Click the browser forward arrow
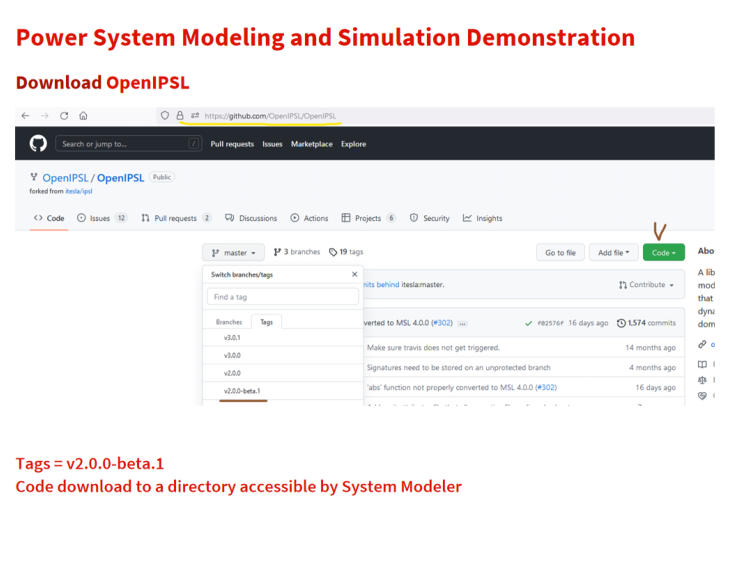This screenshot has width=750, height=562. click(45, 116)
